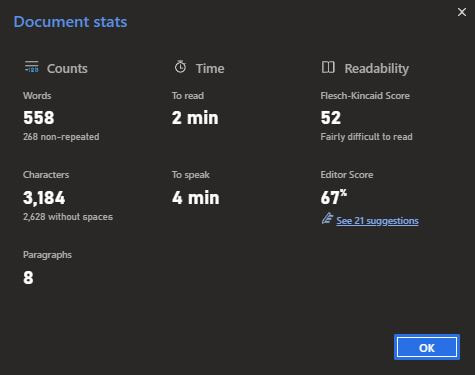Click the Readability heading

point(377,69)
